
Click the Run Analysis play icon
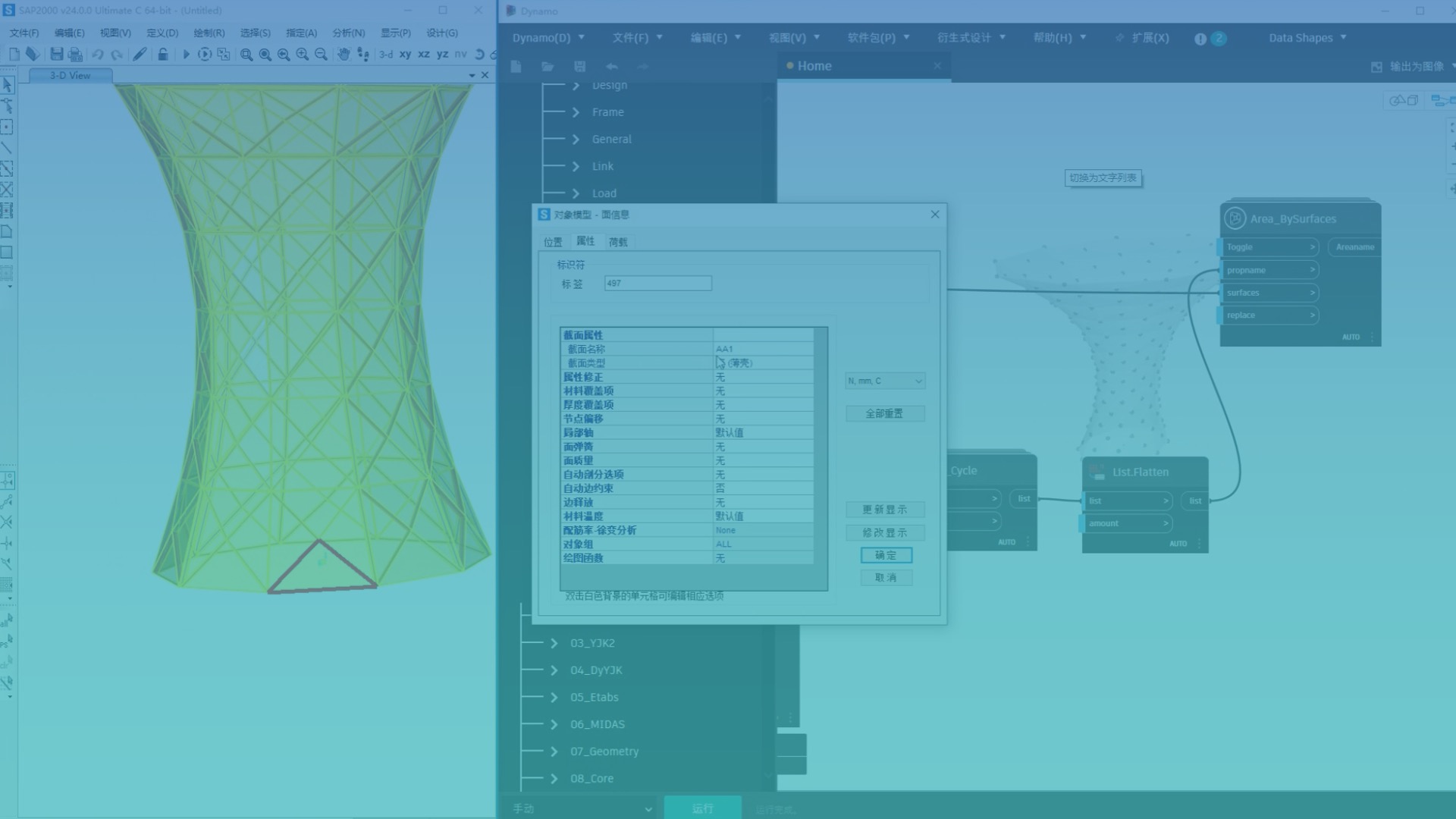[x=186, y=54]
